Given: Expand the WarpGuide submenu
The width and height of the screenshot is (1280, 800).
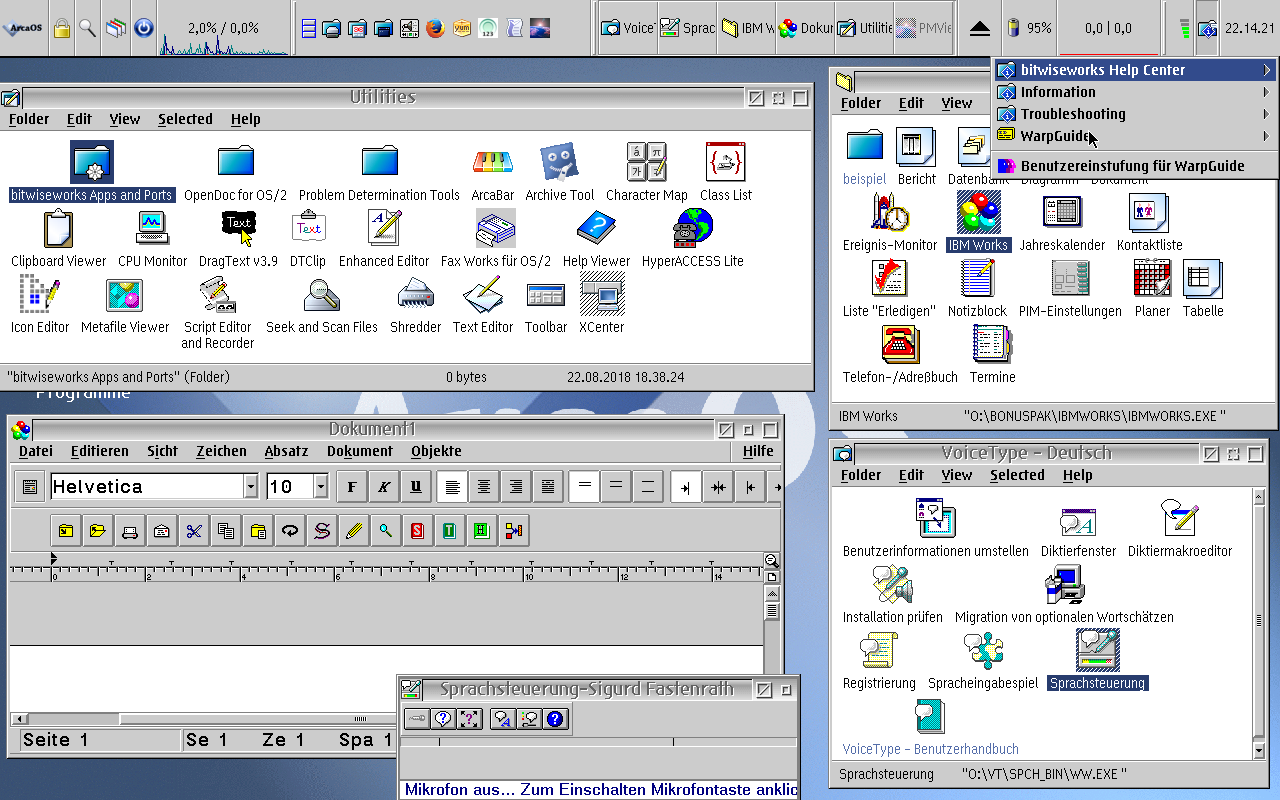Looking at the screenshot, I should (1134, 136).
